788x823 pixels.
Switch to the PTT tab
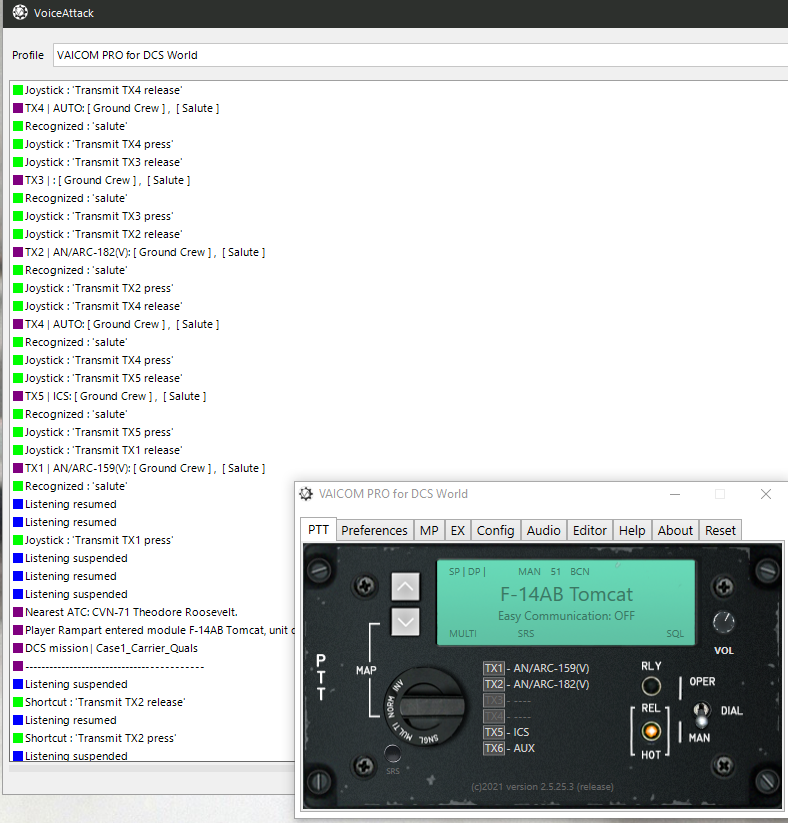[318, 530]
